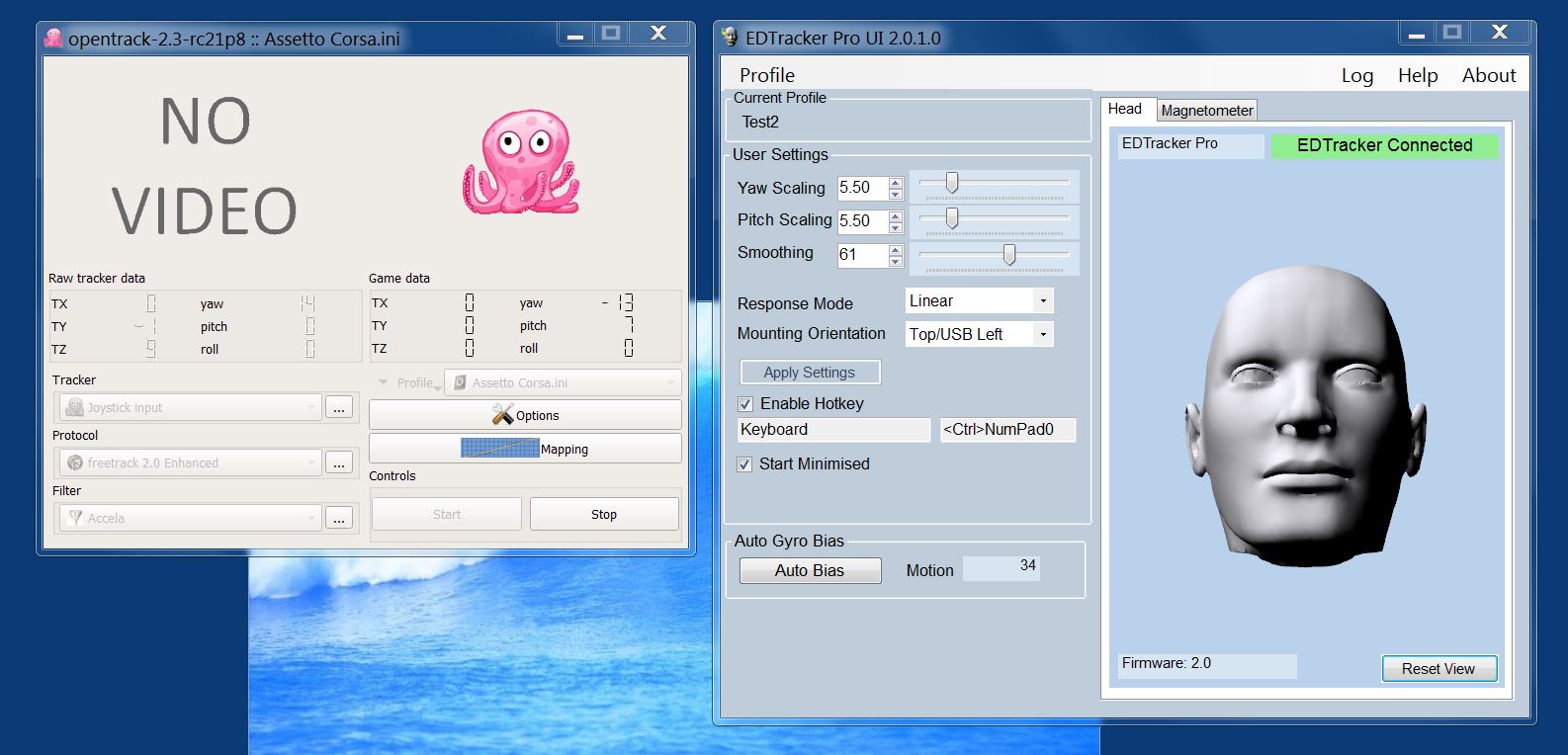Open the opentrack Profile menu button
This screenshot has width=1568, height=755.
pos(408,382)
